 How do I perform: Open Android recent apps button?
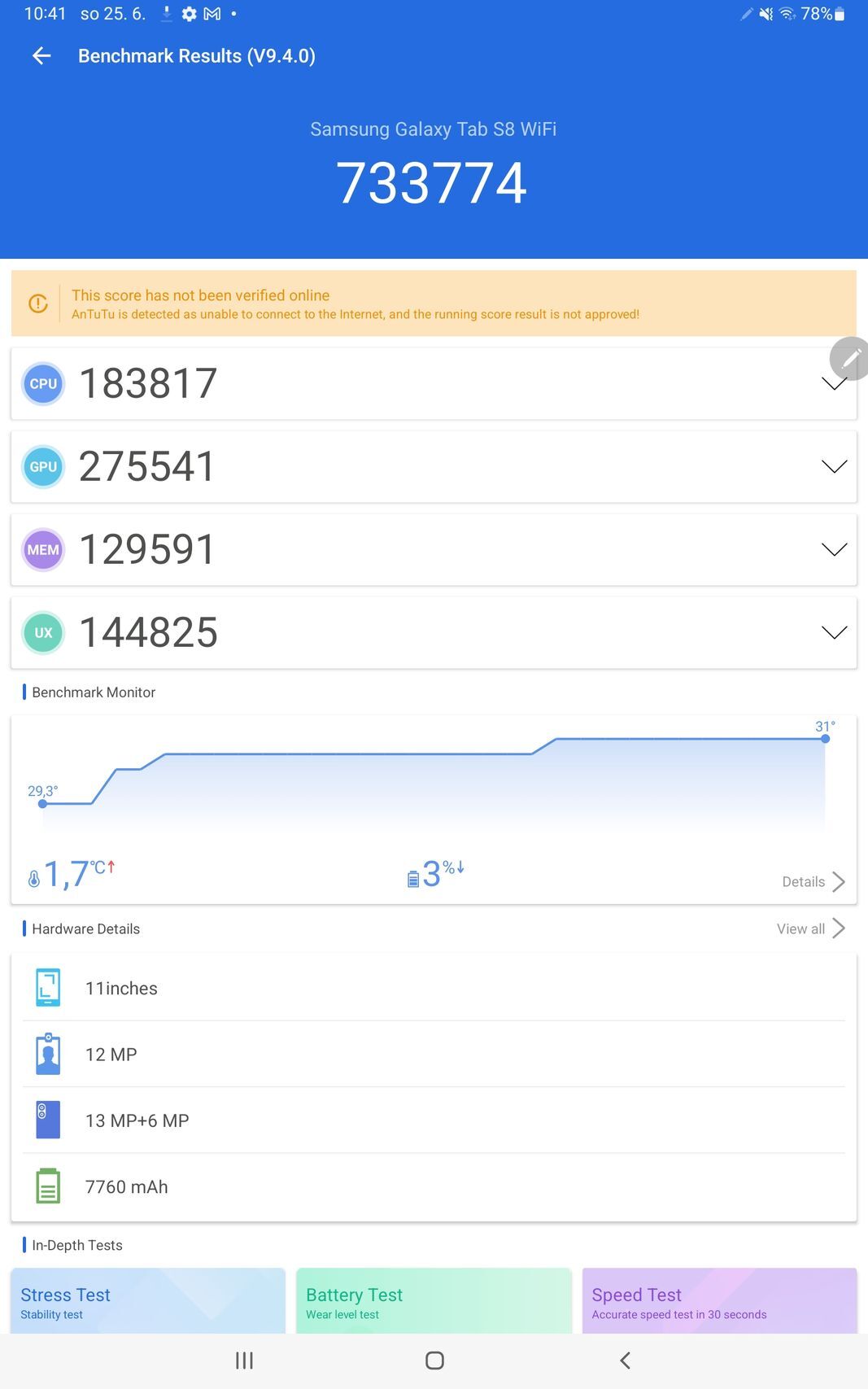pyautogui.click(x=244, y=1361)
